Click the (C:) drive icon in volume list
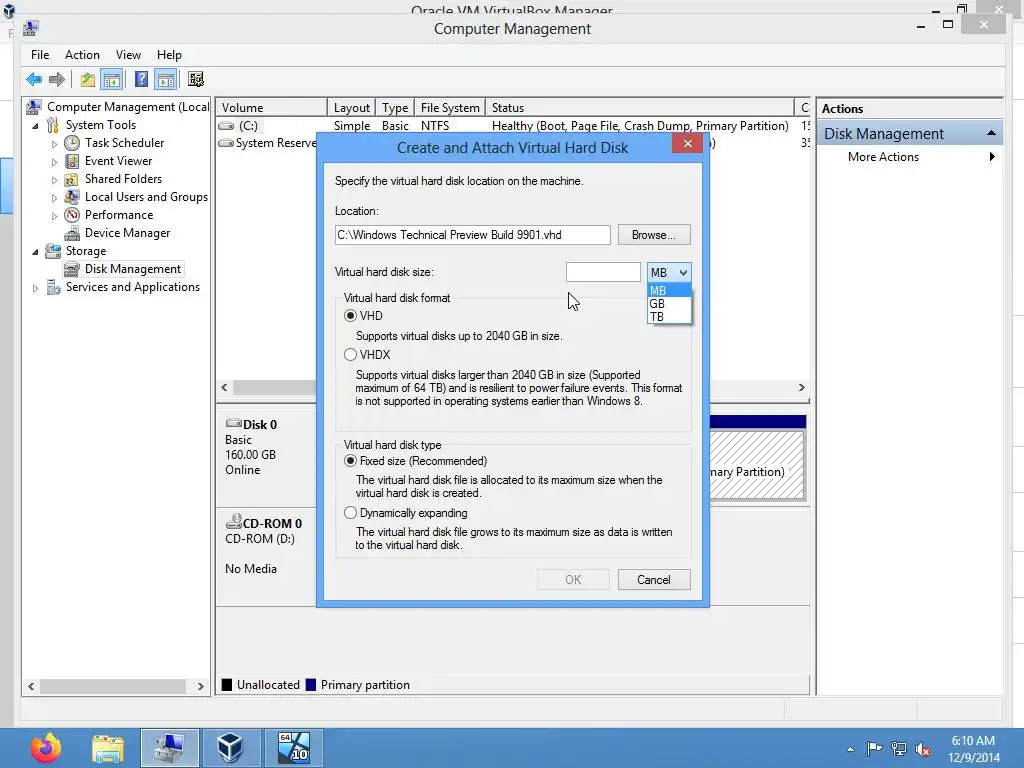Screen dimensions: 1024x768 coord(227,125)
